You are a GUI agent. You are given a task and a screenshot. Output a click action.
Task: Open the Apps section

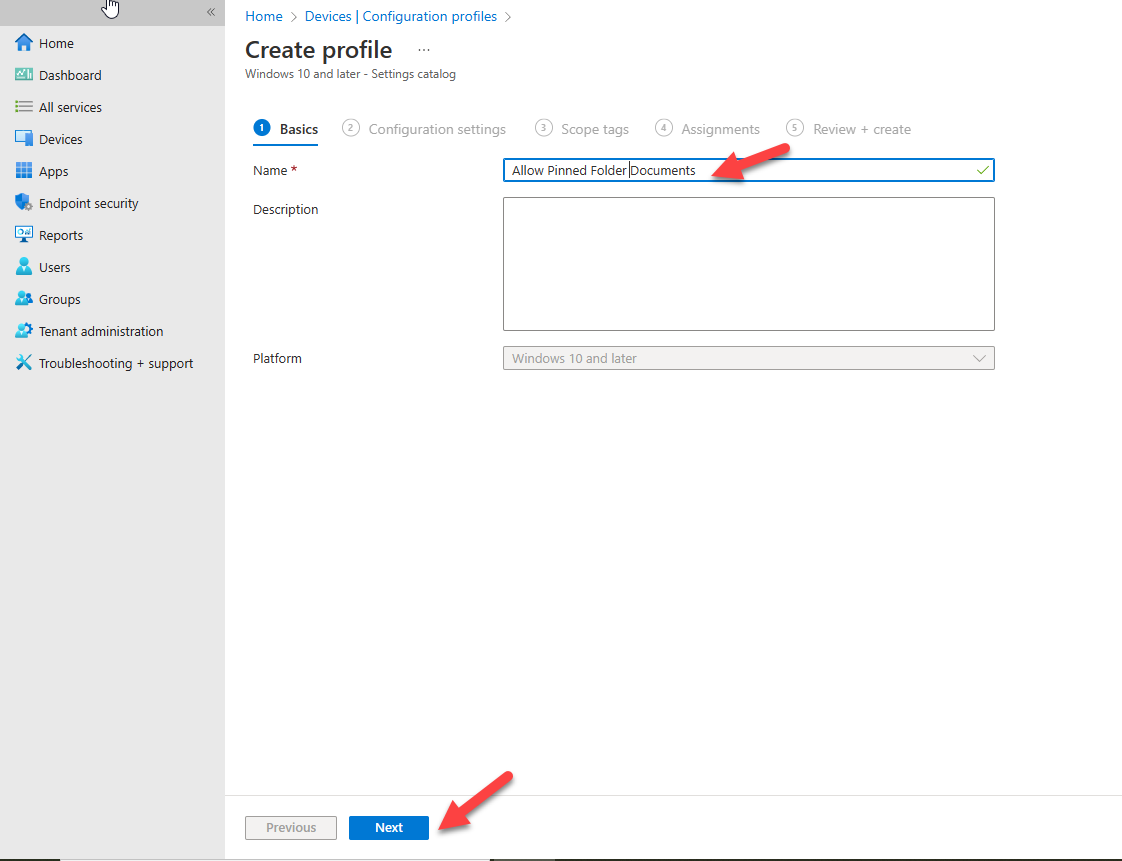(x=22, y=171)
